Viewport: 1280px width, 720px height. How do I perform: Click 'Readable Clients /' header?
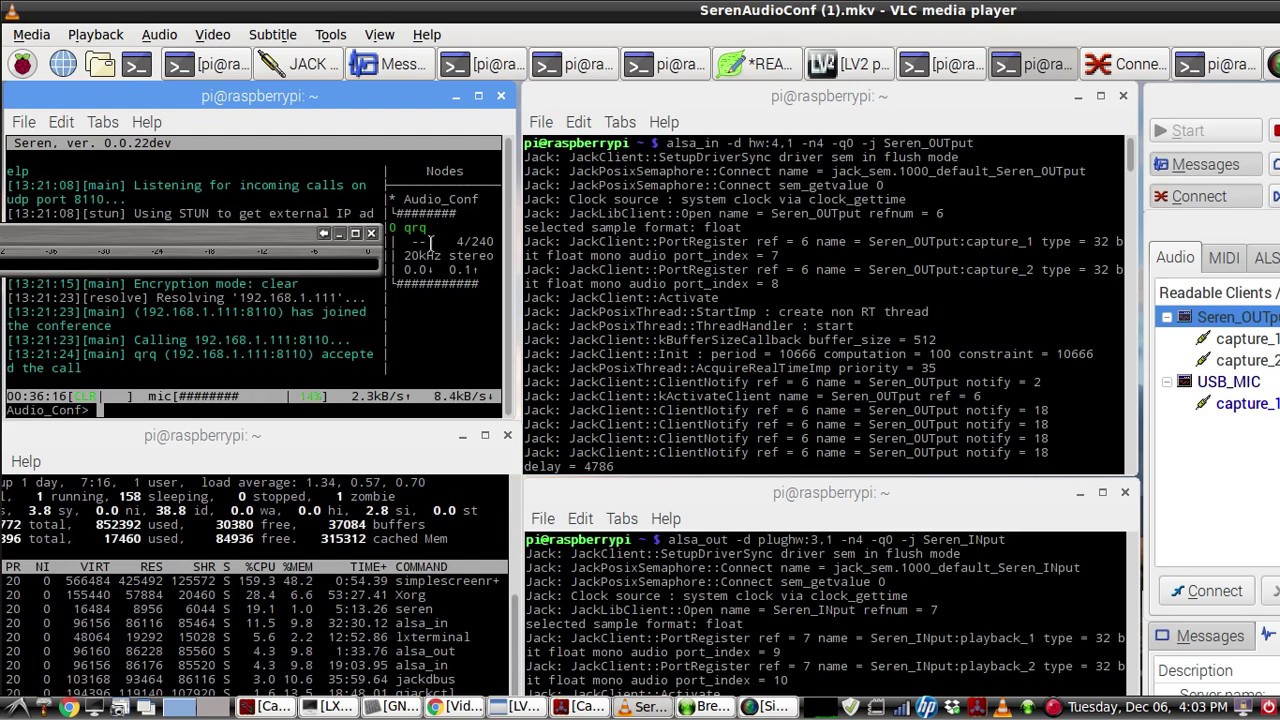[1218, 293]
